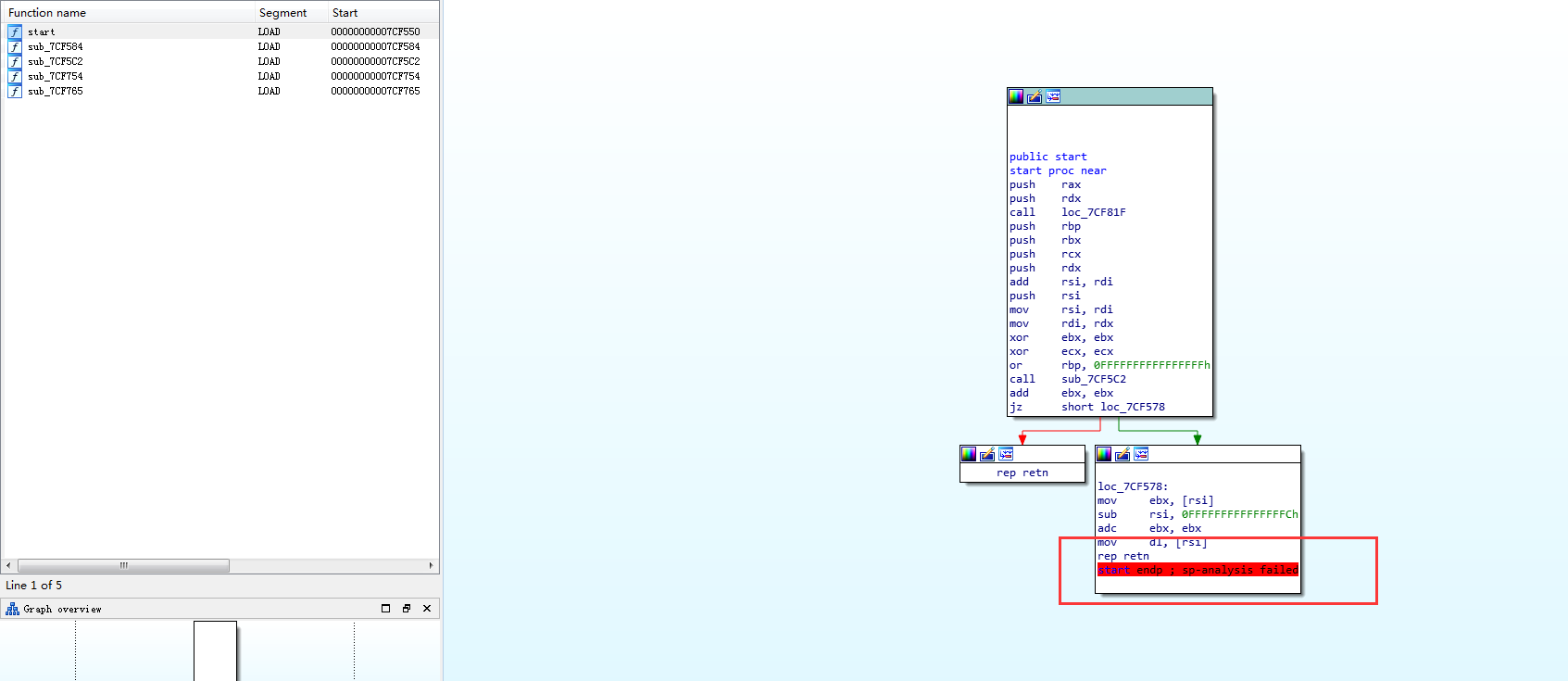
Task: Click sub_7CF5C2 in the graph call instruction
Action: point(1094,379)
